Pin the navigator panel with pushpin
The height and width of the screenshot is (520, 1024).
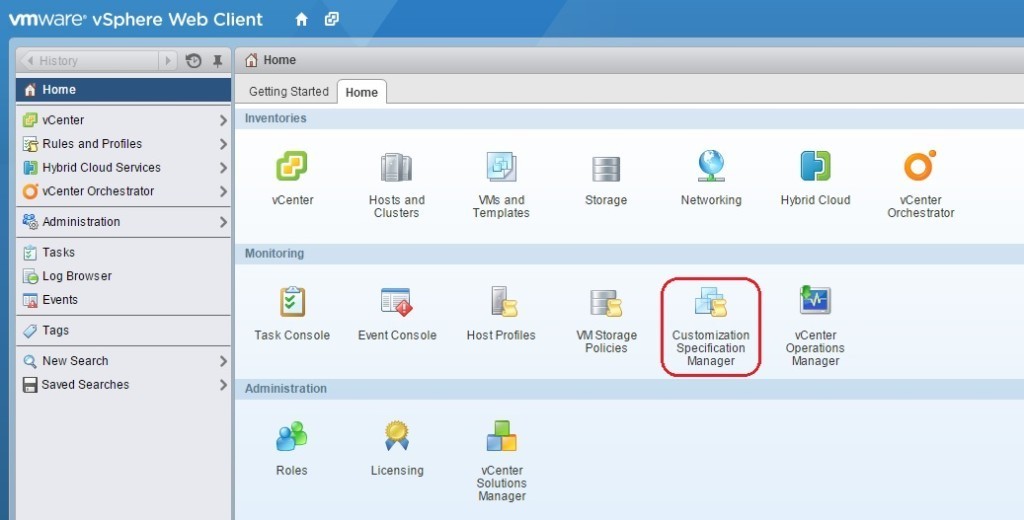click(x=217, y=61)
